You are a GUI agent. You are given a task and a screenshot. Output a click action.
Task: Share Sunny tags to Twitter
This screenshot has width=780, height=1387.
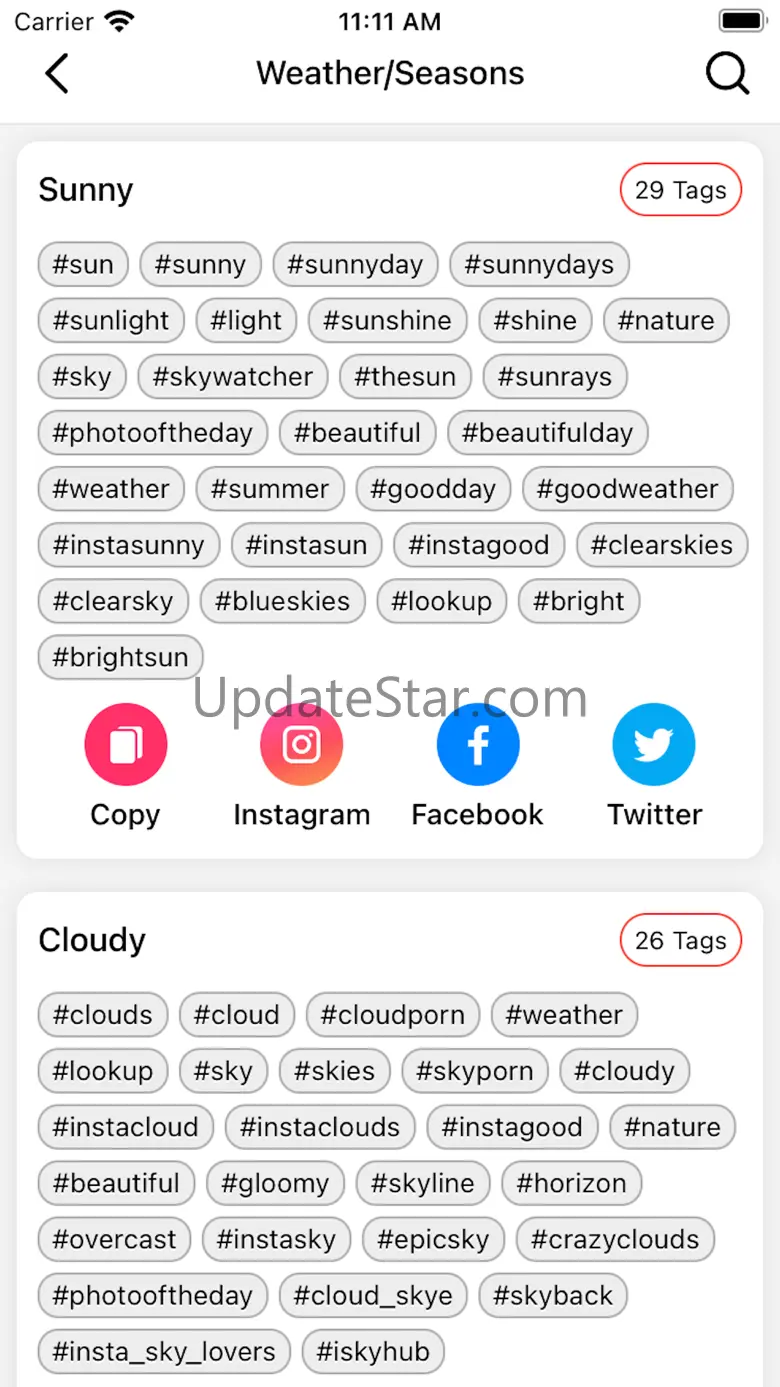tap(654, 745)
